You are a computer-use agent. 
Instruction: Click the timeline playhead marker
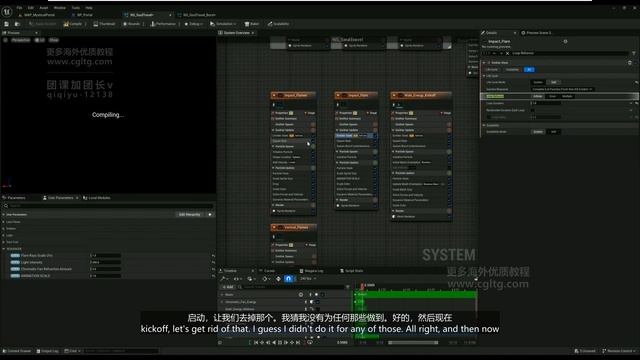(362, 286)
